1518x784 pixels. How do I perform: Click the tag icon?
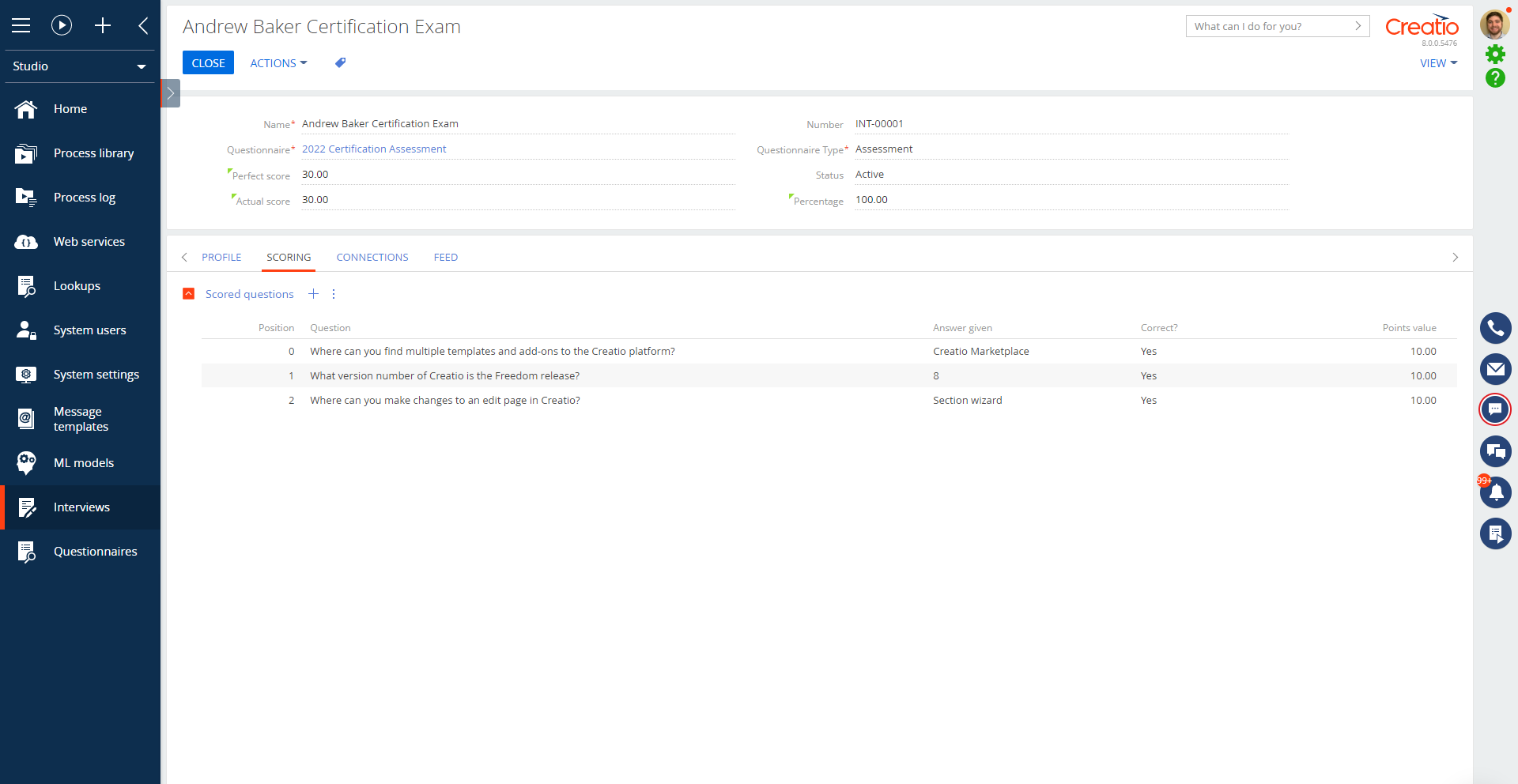click(x=340, y=62)
